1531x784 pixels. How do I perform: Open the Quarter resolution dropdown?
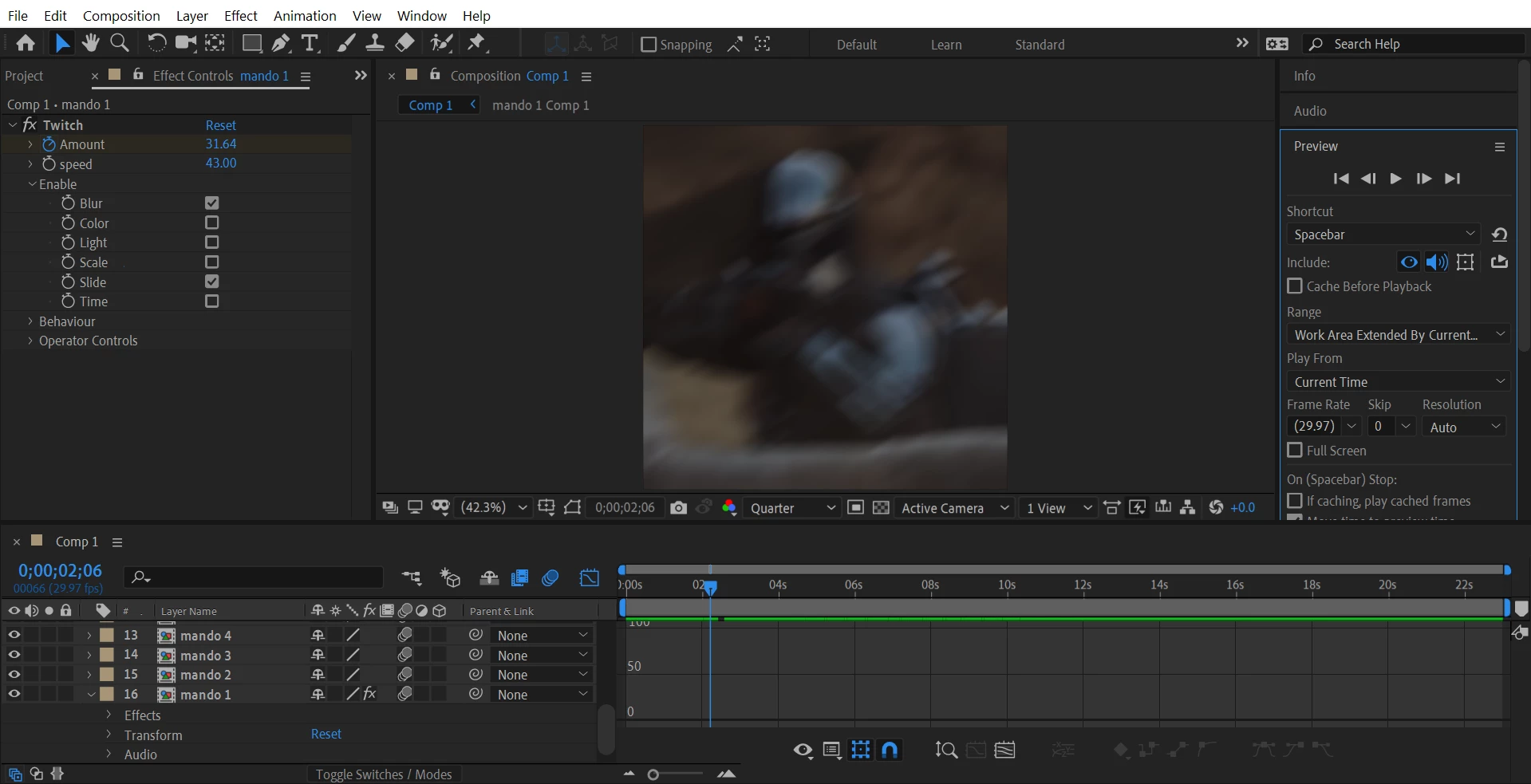pos(792,508)
